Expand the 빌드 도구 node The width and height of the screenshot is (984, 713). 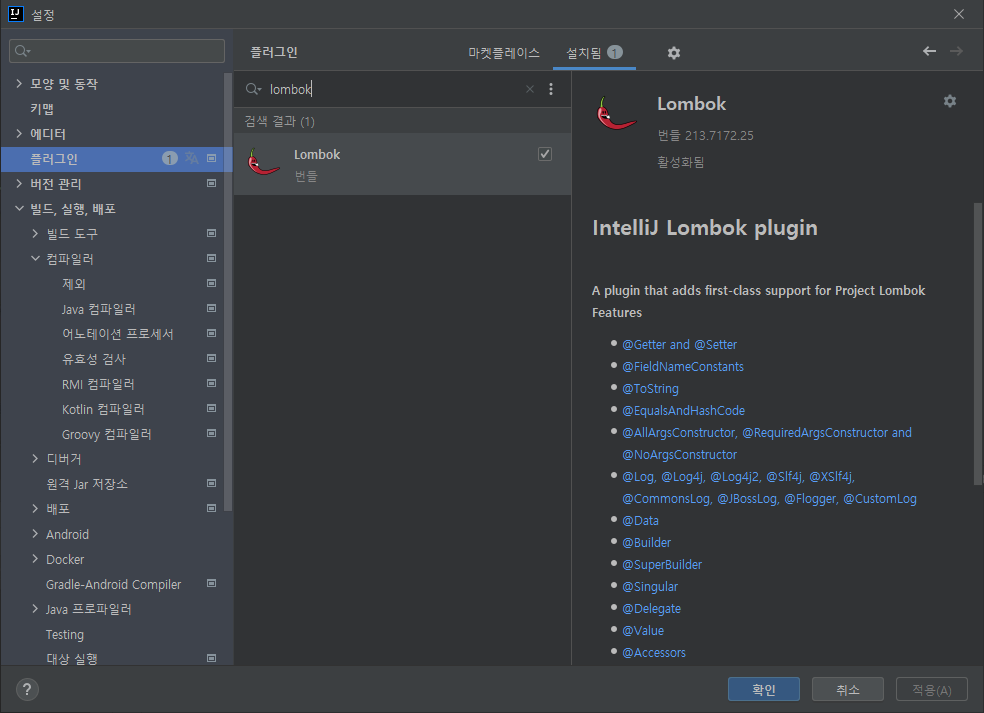click(35, 233)
